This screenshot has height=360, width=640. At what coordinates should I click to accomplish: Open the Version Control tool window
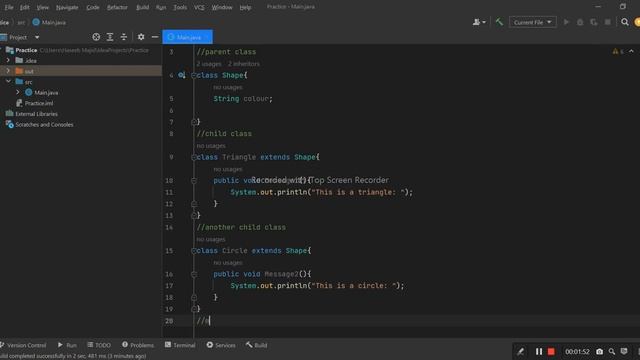click(23, 345)
